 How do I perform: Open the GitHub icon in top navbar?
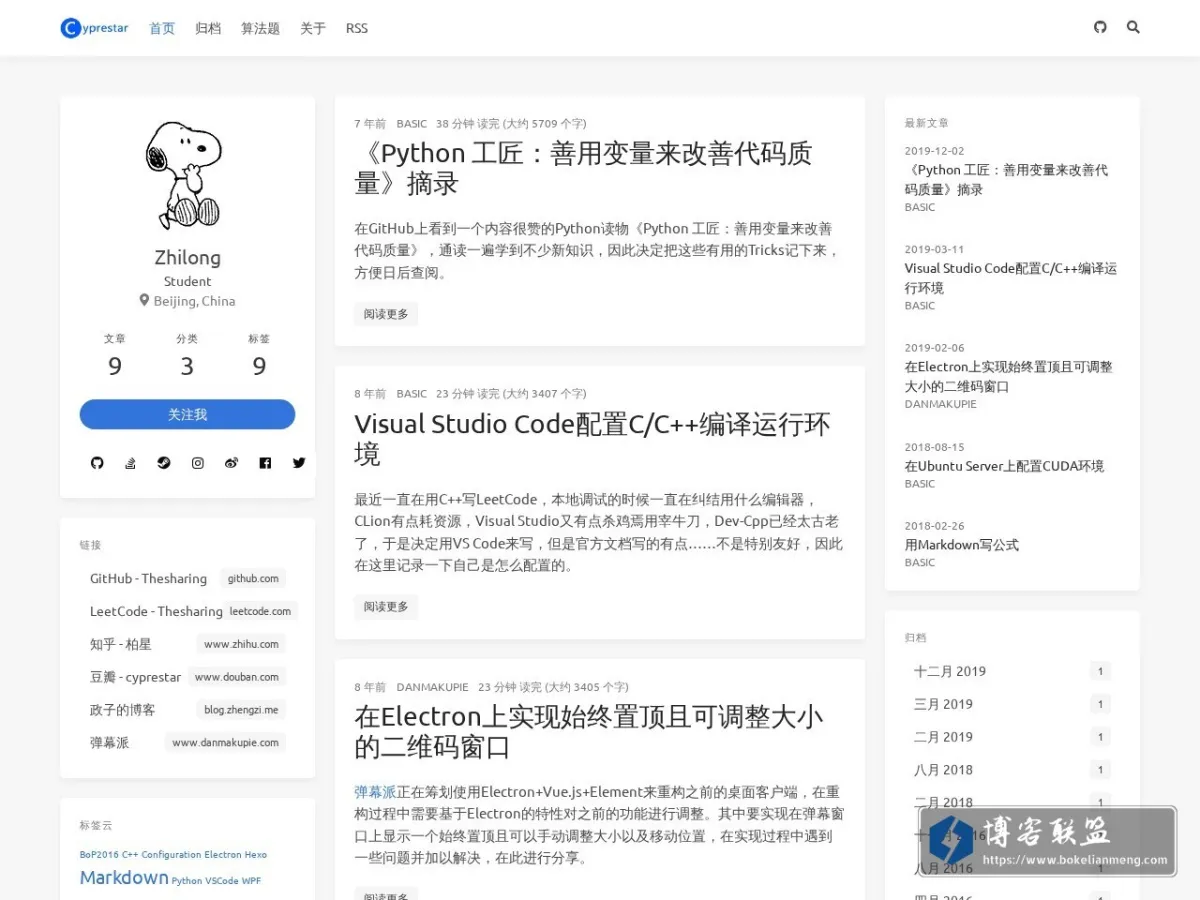(1100, 27)
